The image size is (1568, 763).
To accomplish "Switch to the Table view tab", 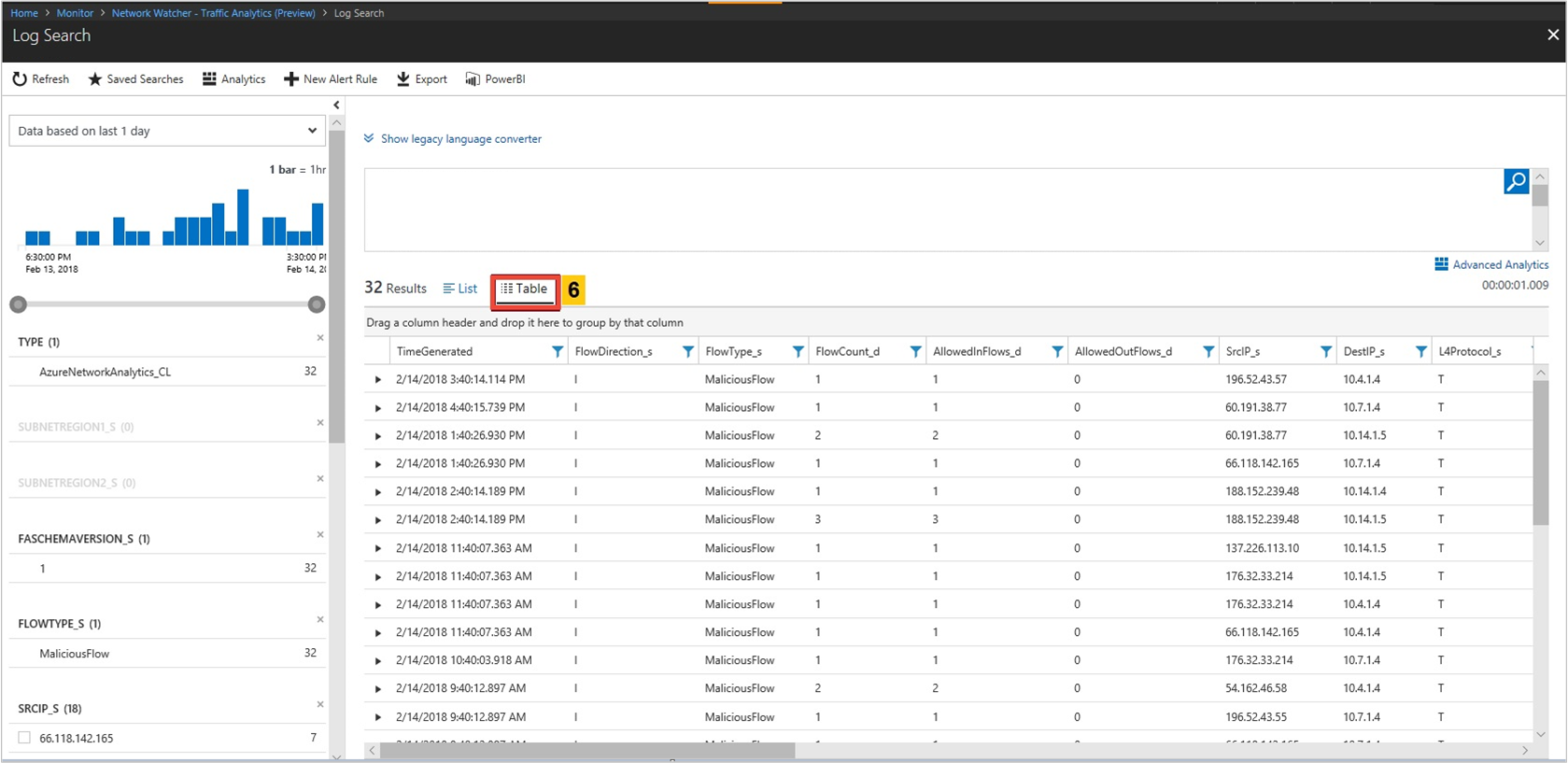I will (525, 290).
